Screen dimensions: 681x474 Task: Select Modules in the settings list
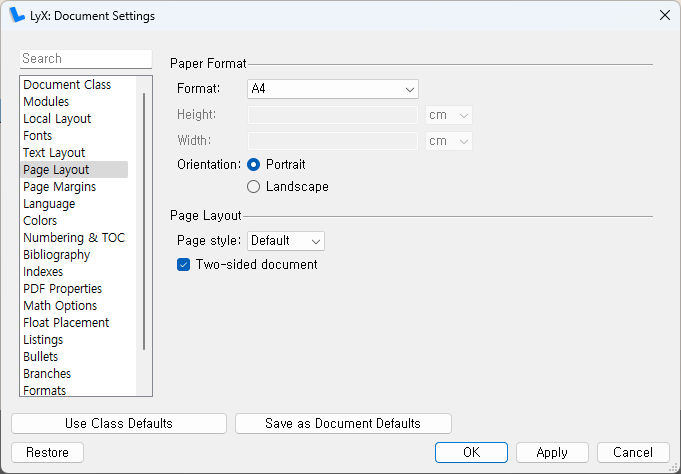tap(46, 101)
